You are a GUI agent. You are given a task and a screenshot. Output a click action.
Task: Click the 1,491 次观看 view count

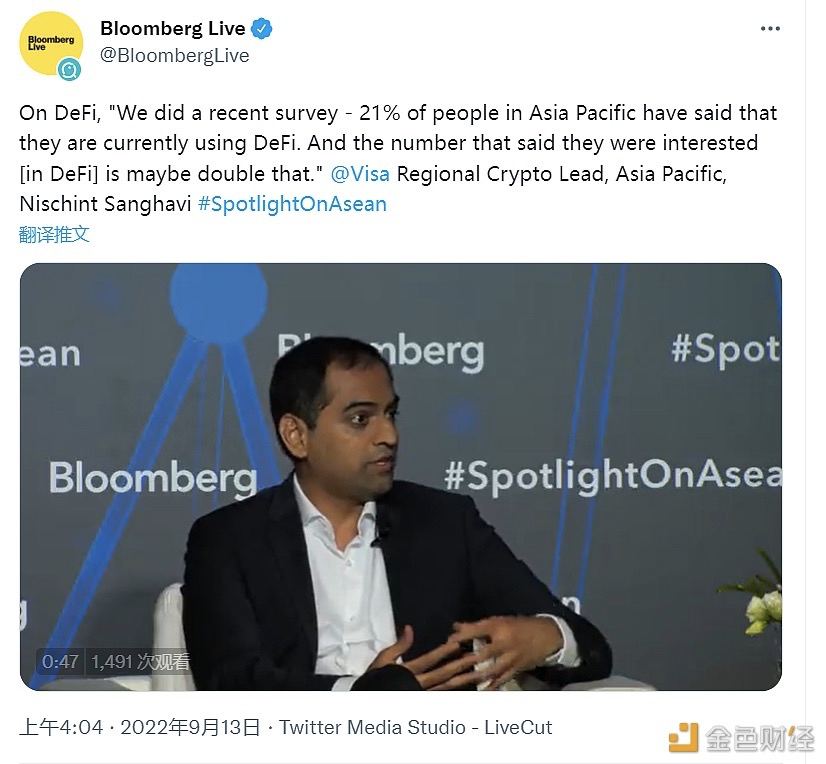140,661
